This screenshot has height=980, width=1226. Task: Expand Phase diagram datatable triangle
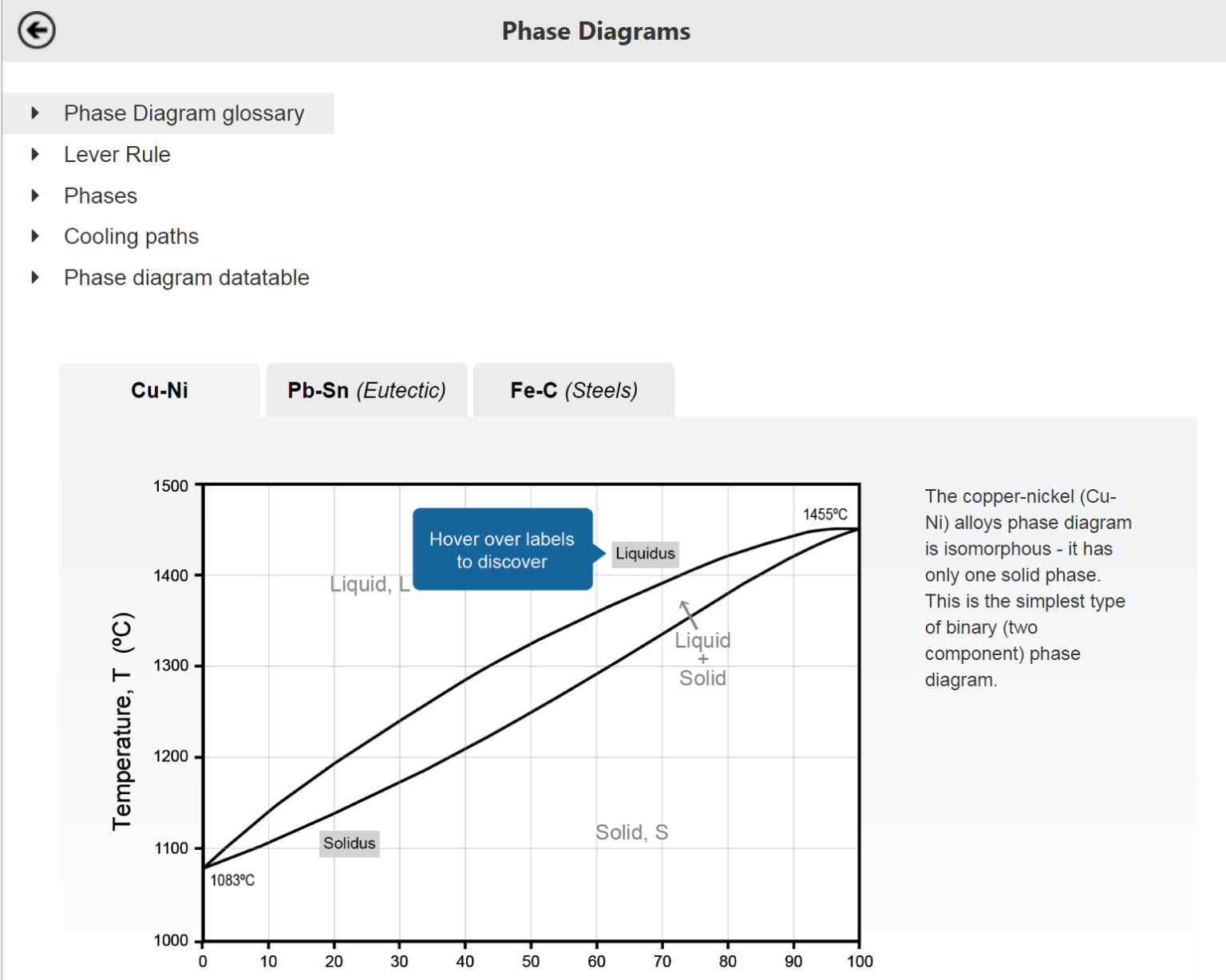point(35,278)
